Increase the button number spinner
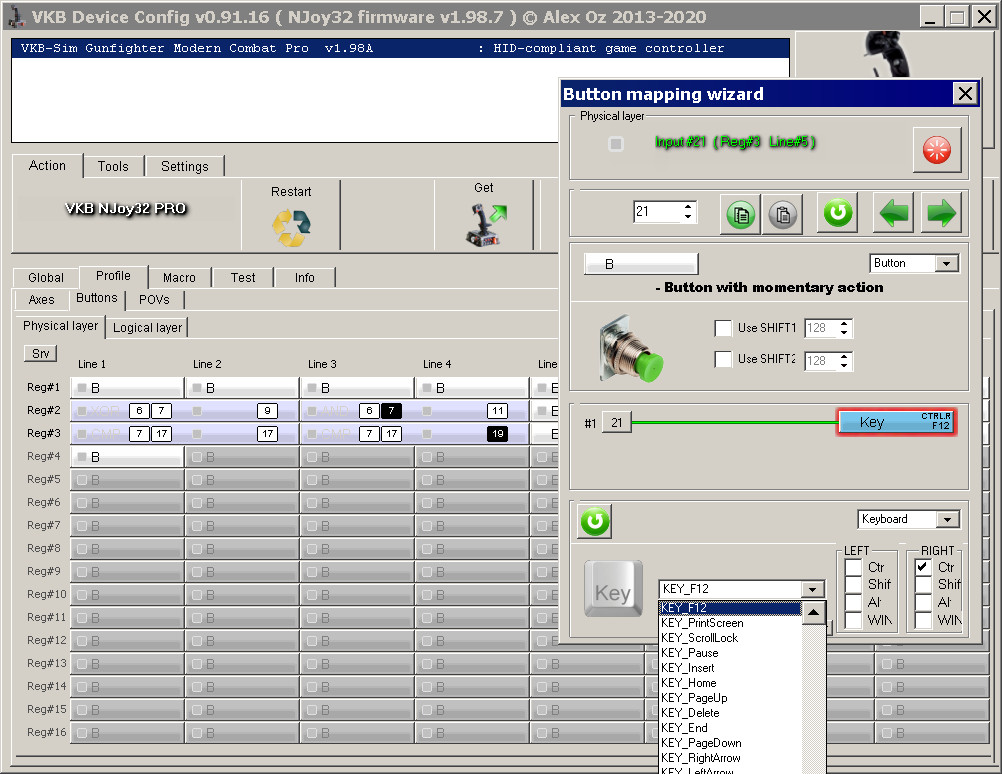 pyautogui.click(x=688, y=207)
